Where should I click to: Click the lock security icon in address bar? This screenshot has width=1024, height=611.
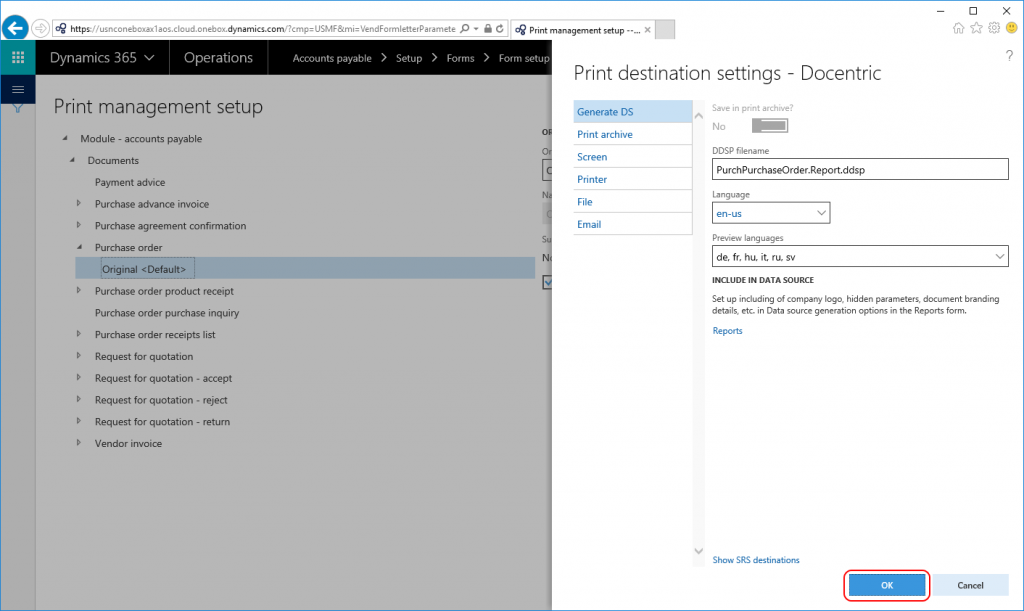tap(488, 29)
